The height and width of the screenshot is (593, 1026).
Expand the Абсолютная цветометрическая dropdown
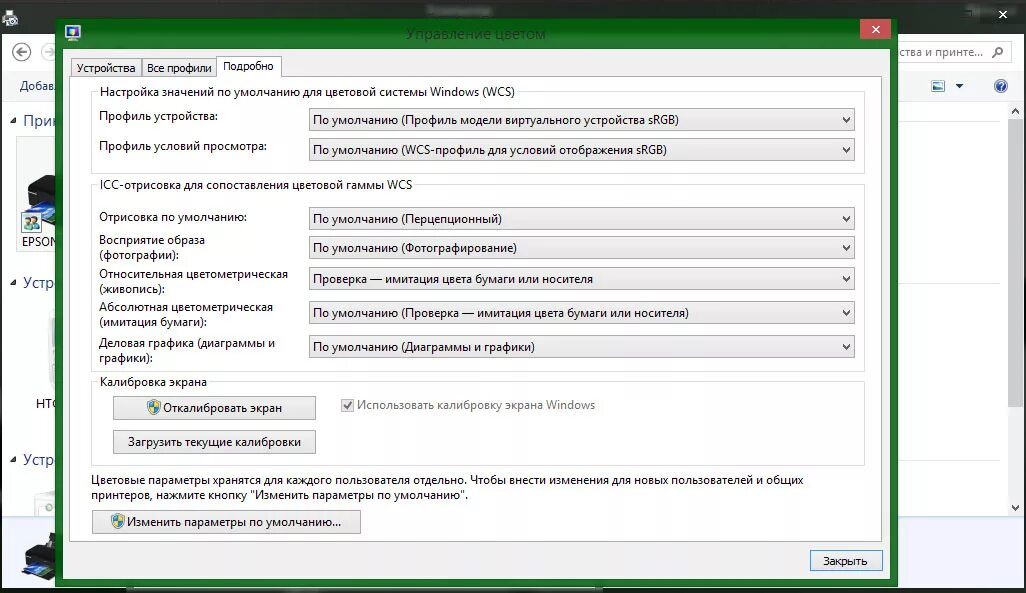tap(581, 313)
